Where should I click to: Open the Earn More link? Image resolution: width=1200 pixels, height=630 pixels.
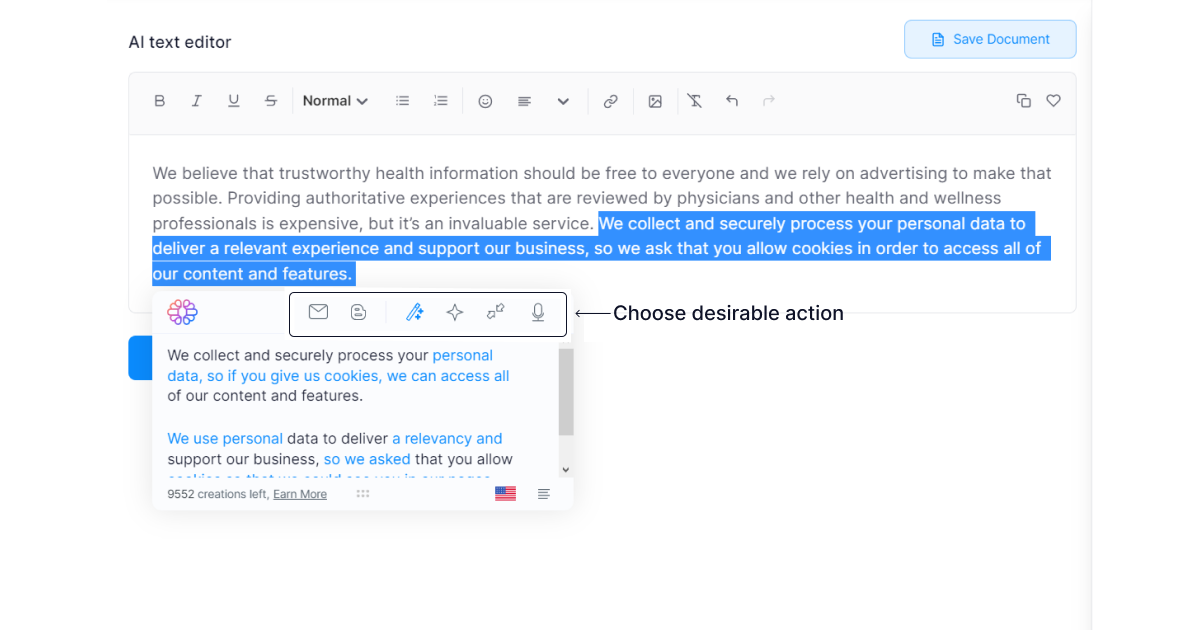pos(300,494)
